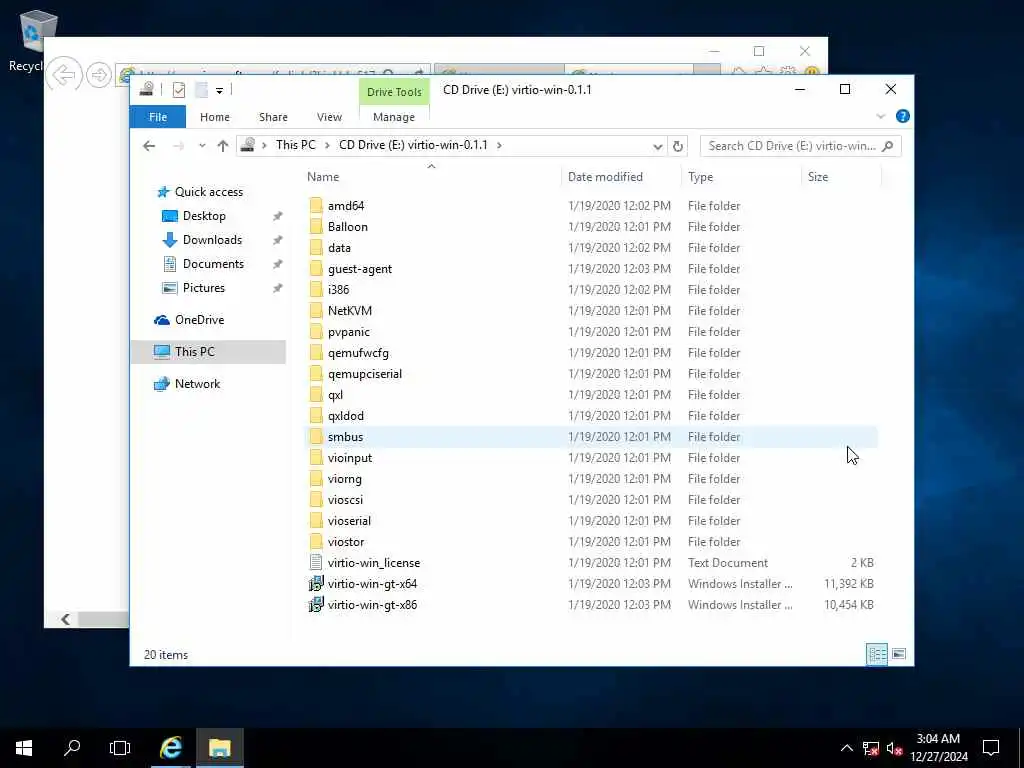Image resolution: width=1024 pixels, height=768 pixels.
Task: Open Desktop in navigation pane
Action: (x=204, y=216)
